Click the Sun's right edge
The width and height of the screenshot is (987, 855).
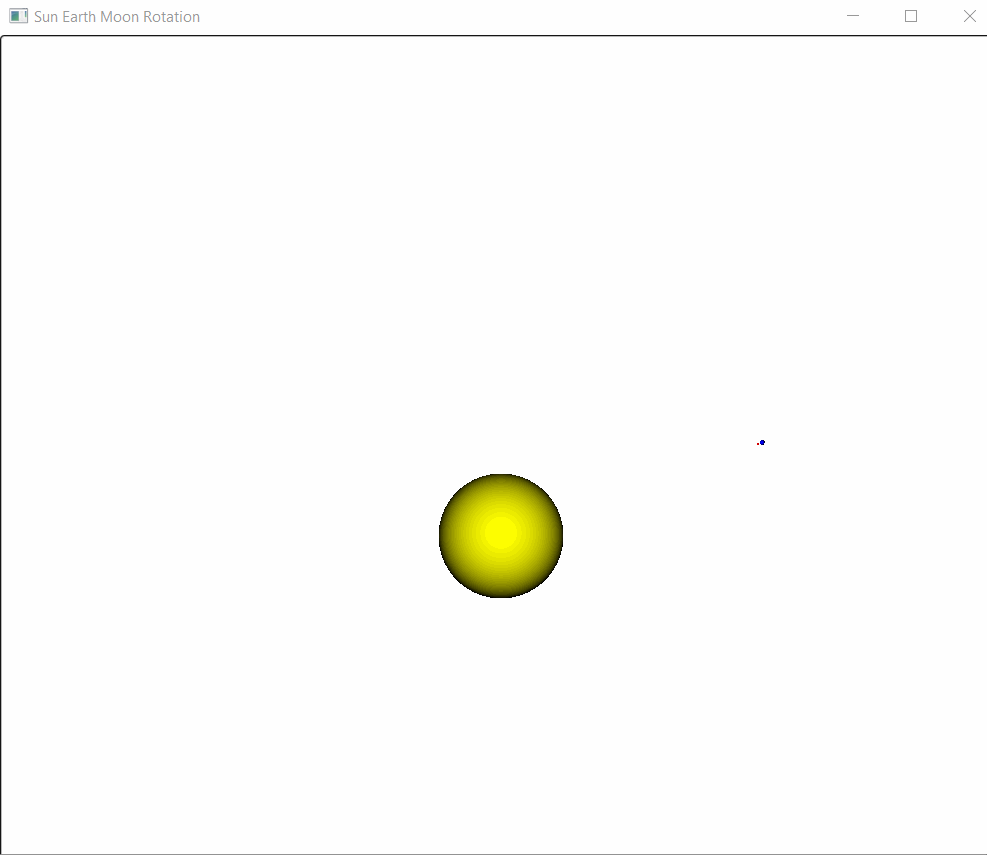(x=560, y=536)
